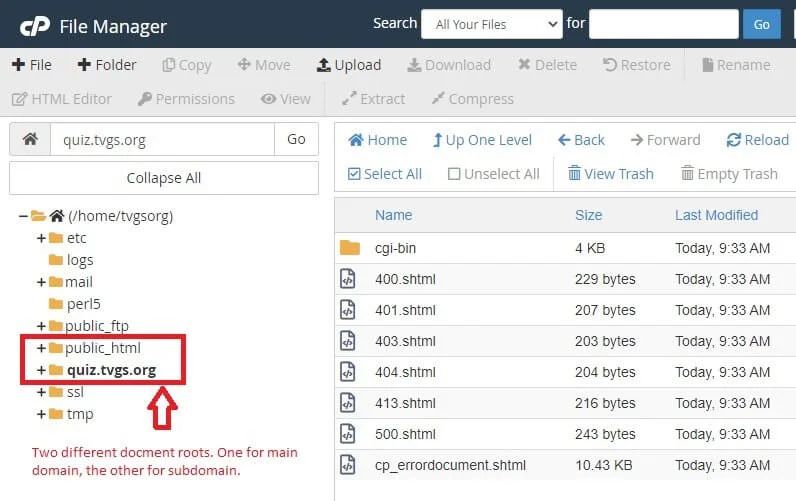Click the View eye icon button
The width and height of the screenshot is (796, 501).
tap(269, 98)
